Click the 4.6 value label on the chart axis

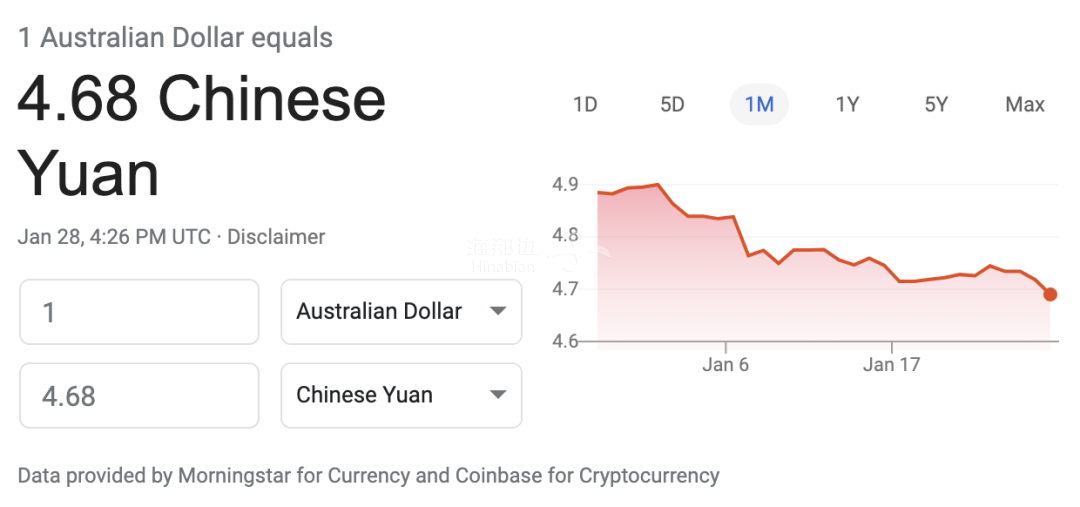point(565,341)
